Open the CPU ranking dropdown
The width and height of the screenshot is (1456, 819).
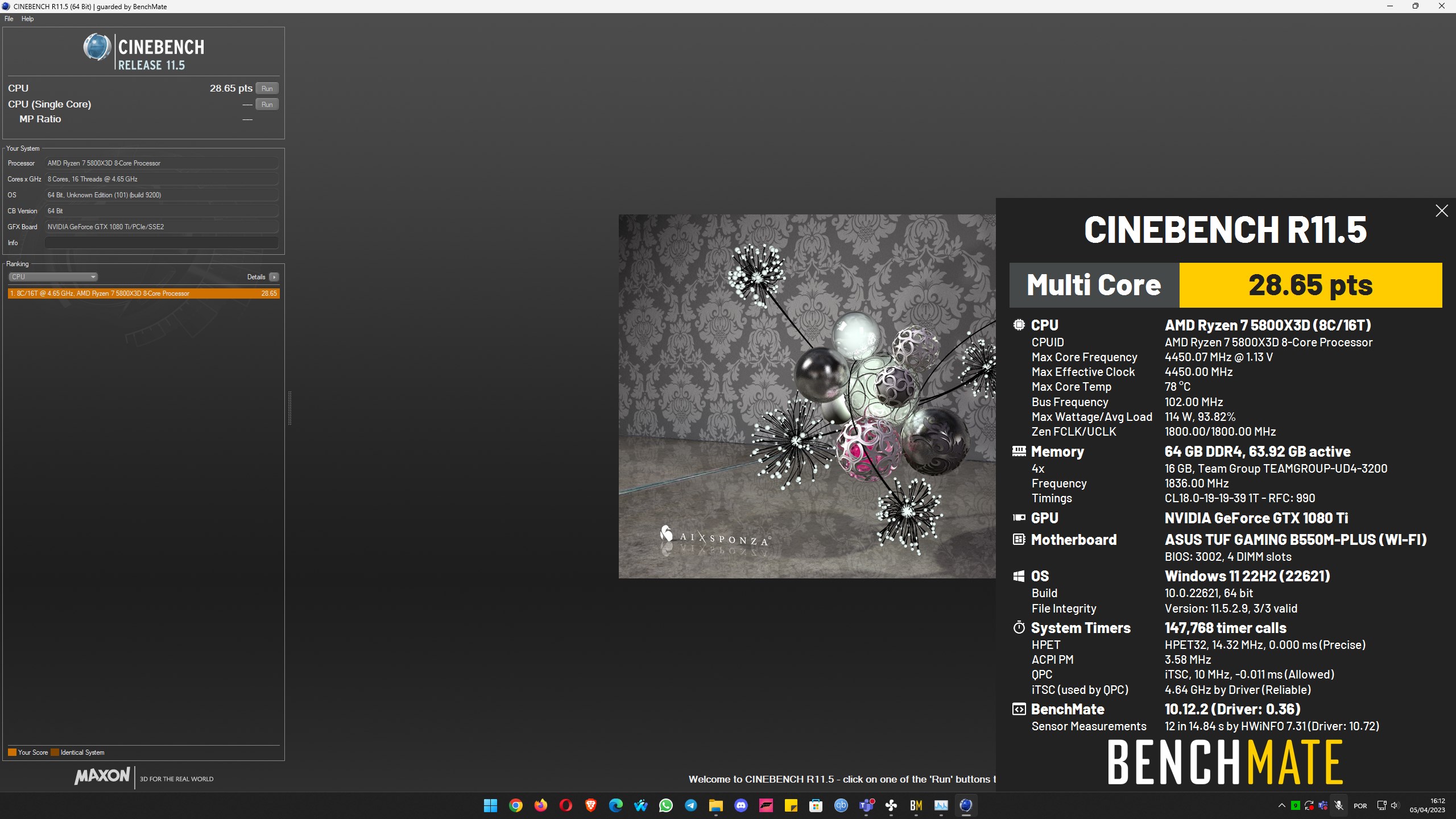[53, 277]
